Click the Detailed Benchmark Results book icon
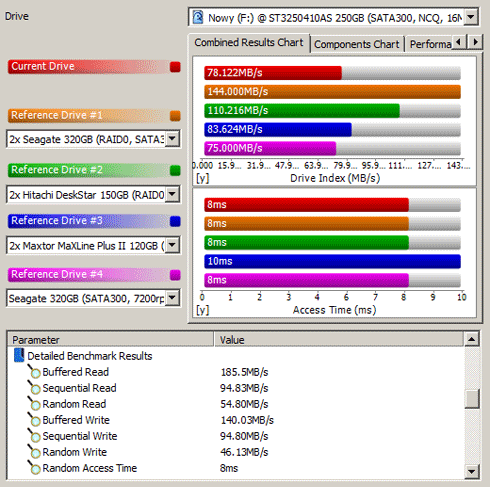Screen dimensions: 490x487 [19, 355]
